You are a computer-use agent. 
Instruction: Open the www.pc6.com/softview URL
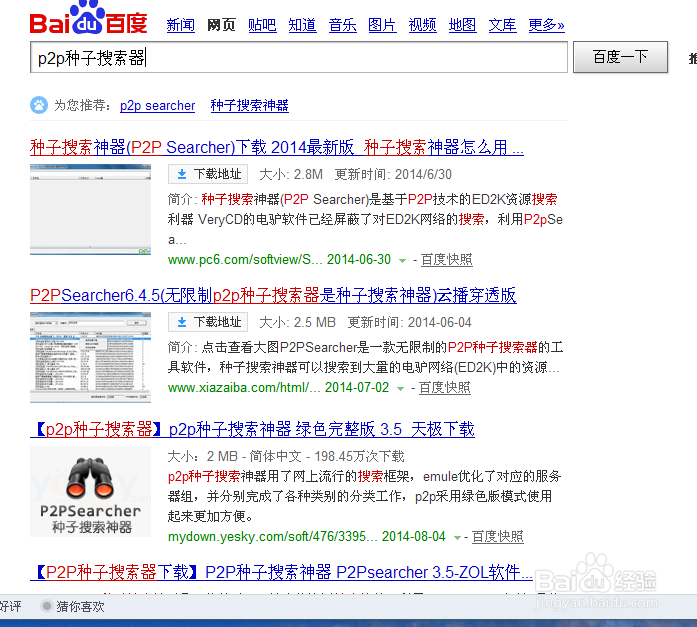point(245,260)
